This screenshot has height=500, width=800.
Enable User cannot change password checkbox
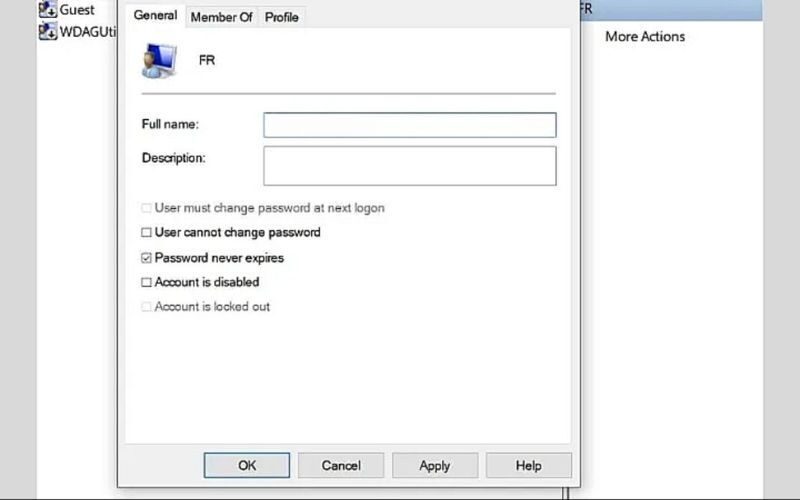coord(146,233)
